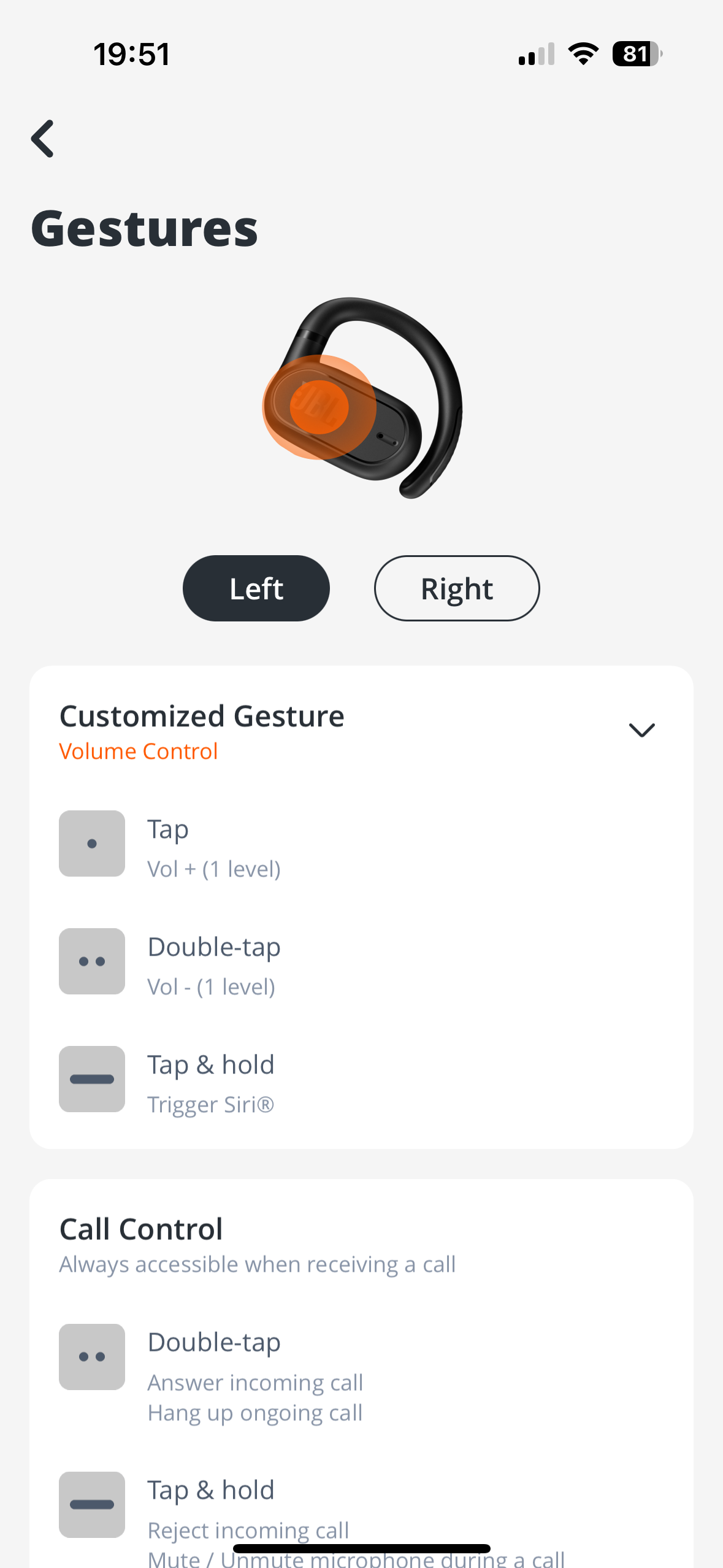
Task: Tap the dash Tap & hold icon in Call Control
Action: 92,1505
